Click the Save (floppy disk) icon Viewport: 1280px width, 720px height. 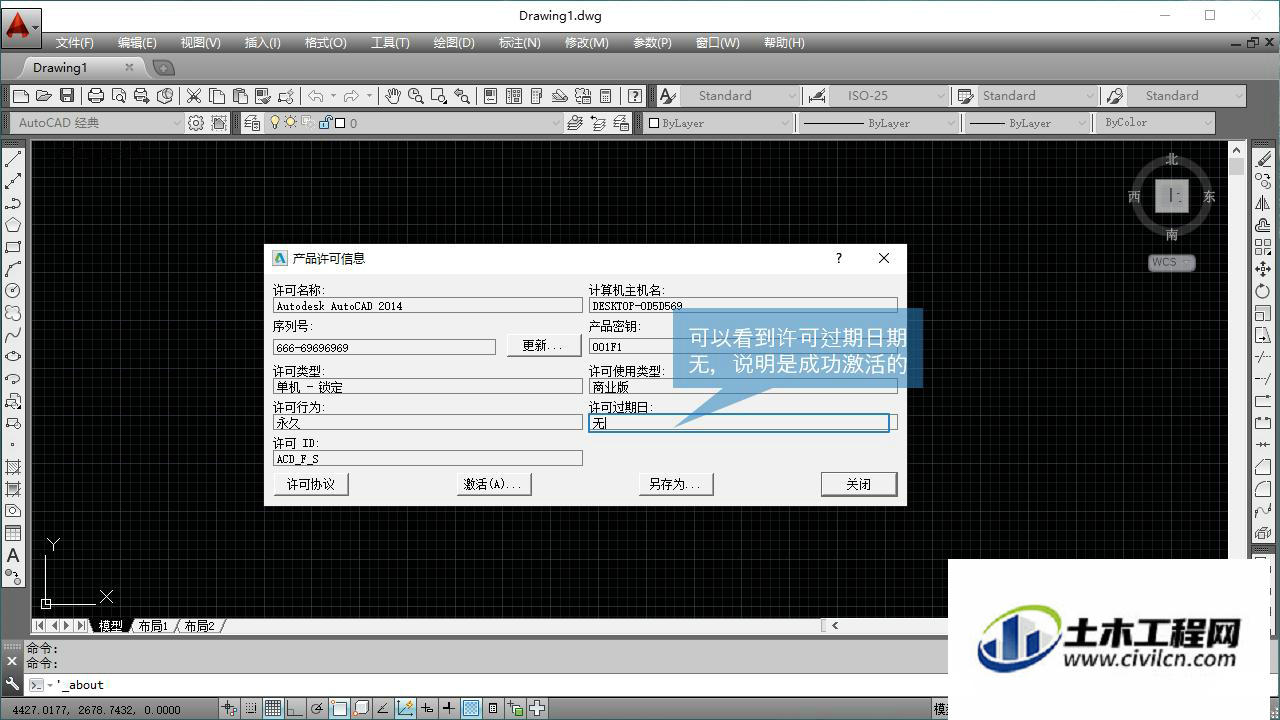(x=67, y=96)
